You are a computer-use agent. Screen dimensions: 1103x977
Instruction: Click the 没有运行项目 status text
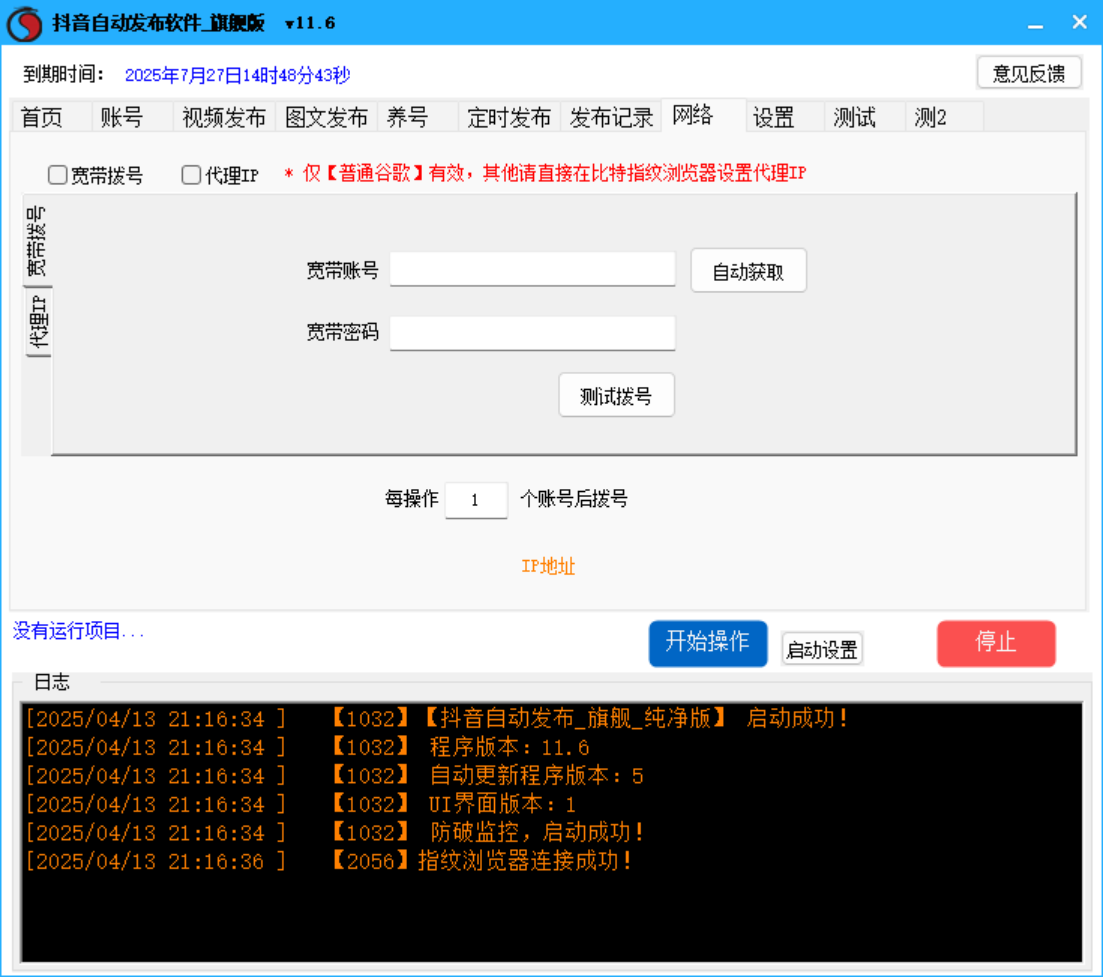[x=79, y=631]
